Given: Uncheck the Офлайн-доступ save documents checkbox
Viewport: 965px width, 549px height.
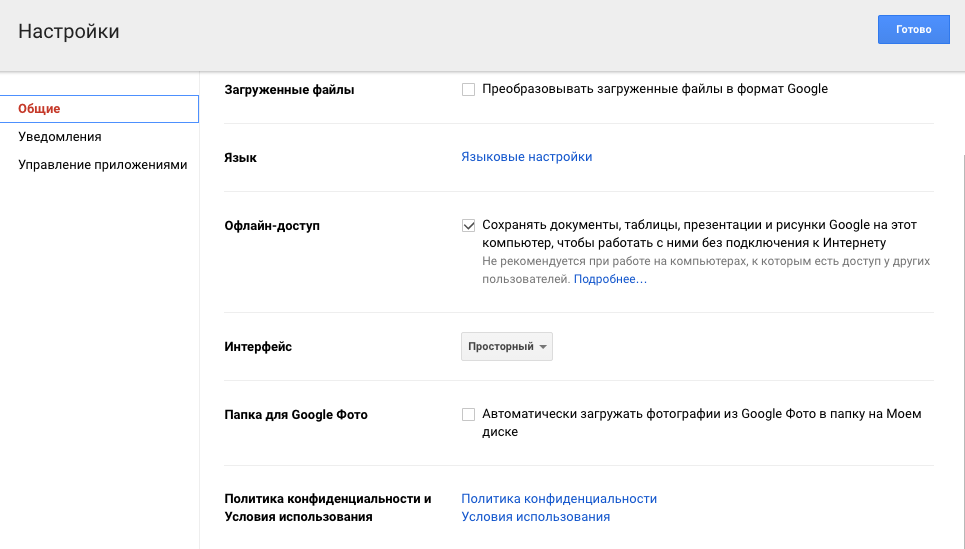Looking at the screenshot, I should pos(468,225).
